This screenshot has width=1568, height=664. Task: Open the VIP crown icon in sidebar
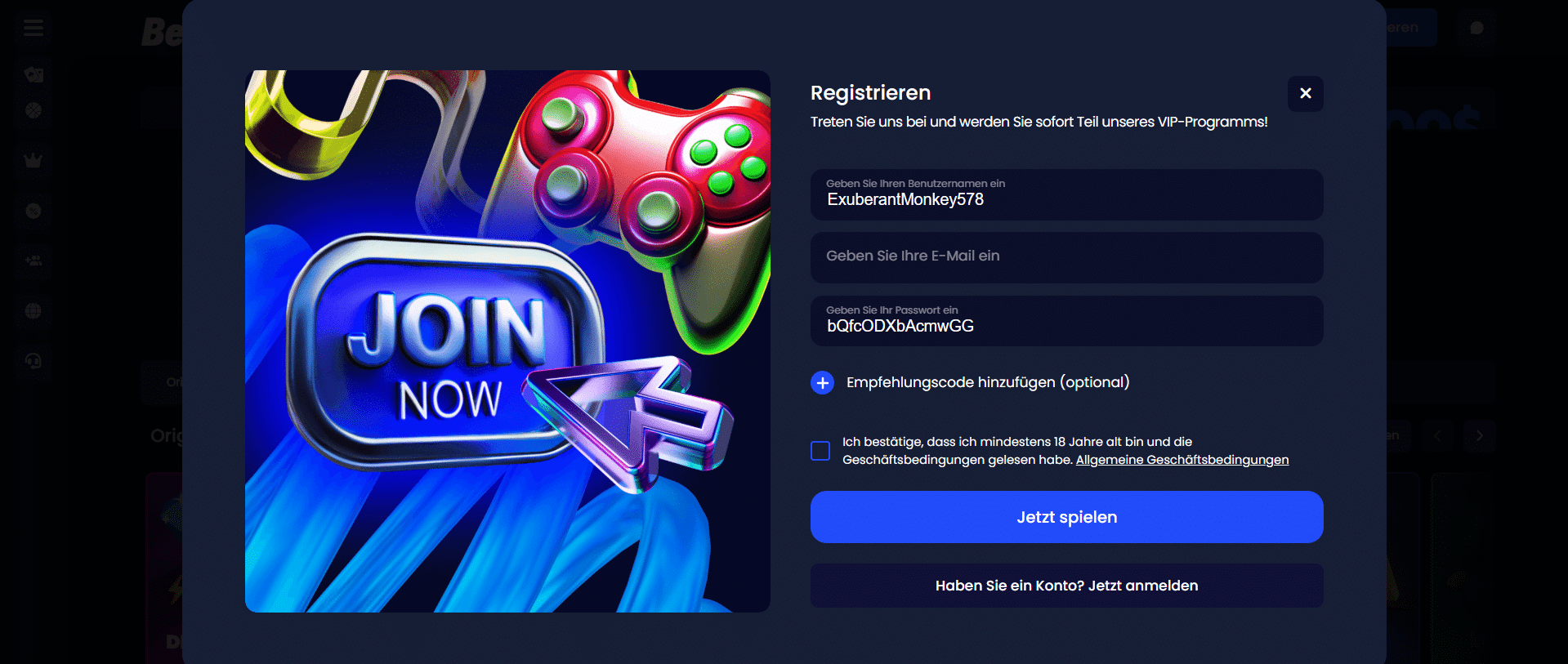coord(34,161)
